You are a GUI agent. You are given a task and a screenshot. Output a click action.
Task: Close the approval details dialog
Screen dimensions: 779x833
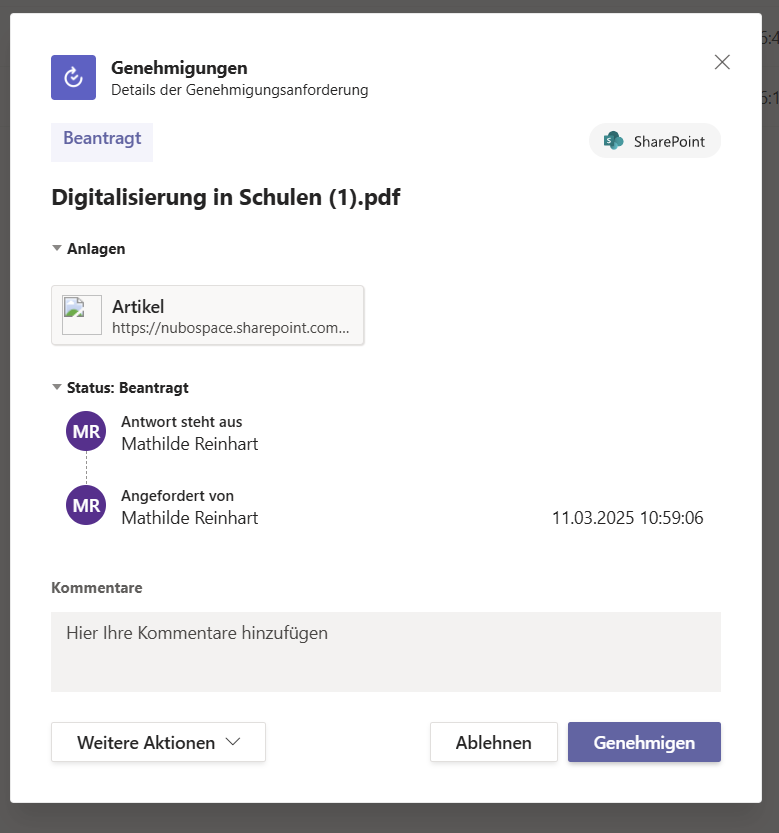tap(722, 62)
